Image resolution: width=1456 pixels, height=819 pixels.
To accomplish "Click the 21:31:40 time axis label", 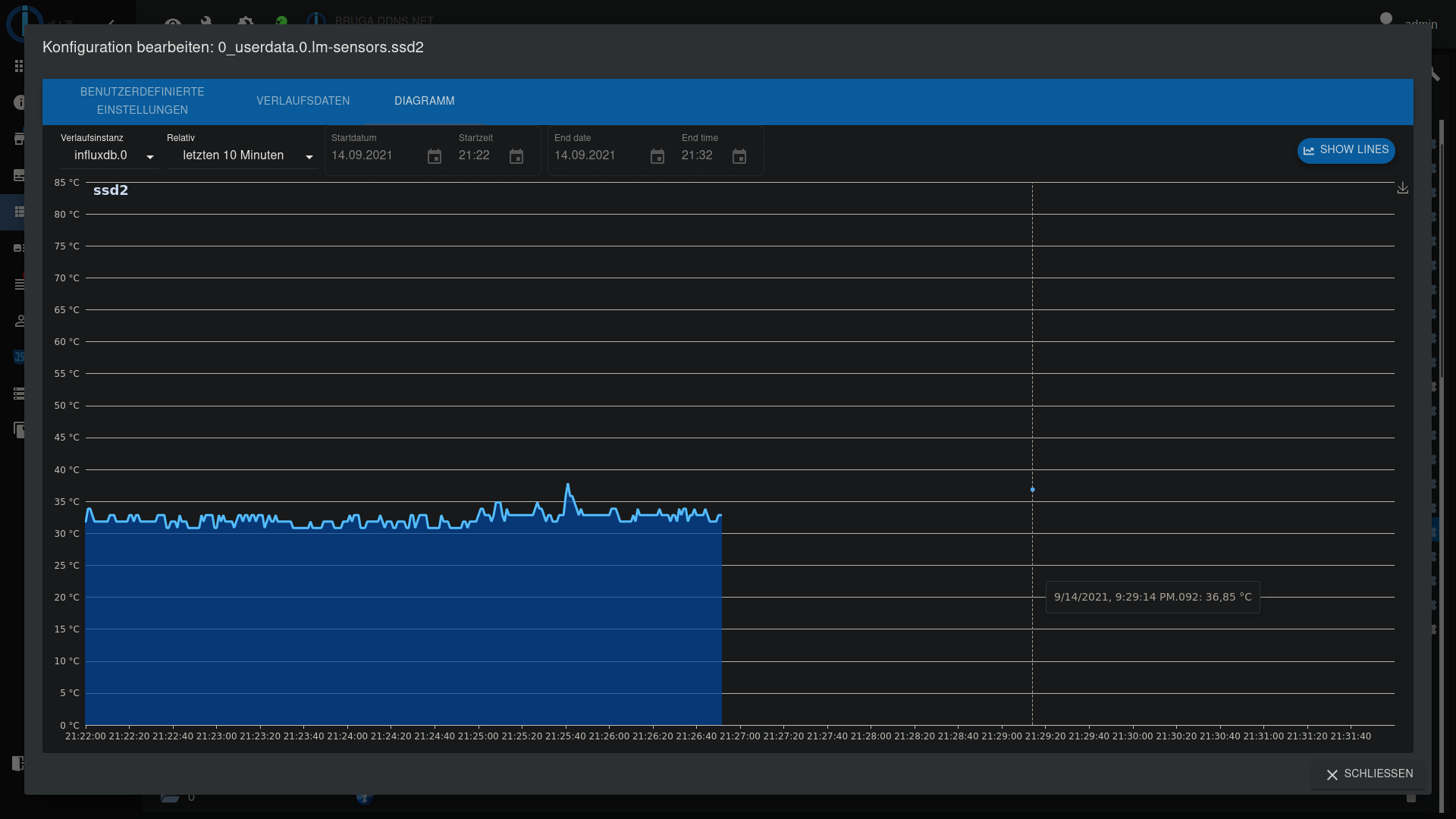I will [1351, 736].
